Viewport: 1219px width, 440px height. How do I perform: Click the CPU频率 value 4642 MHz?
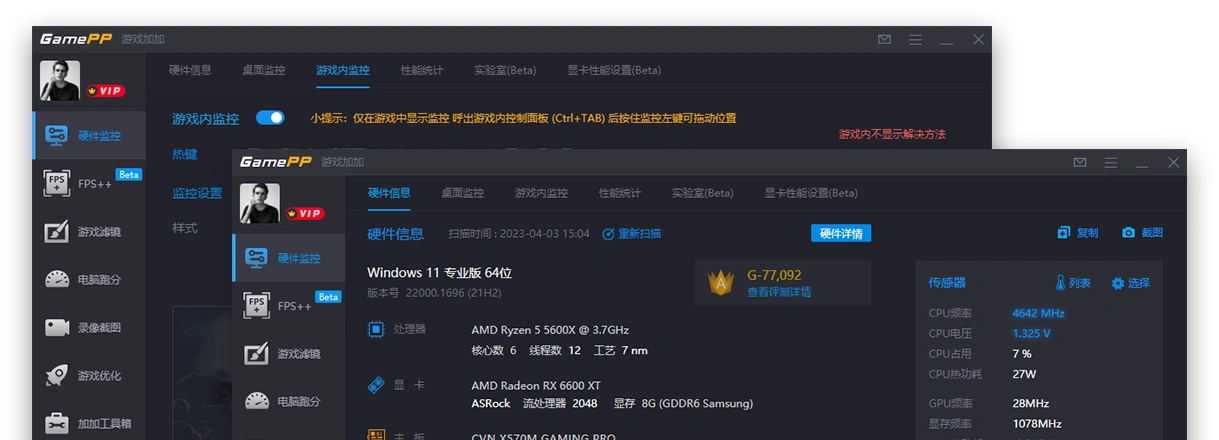[x=1038, y=313]
